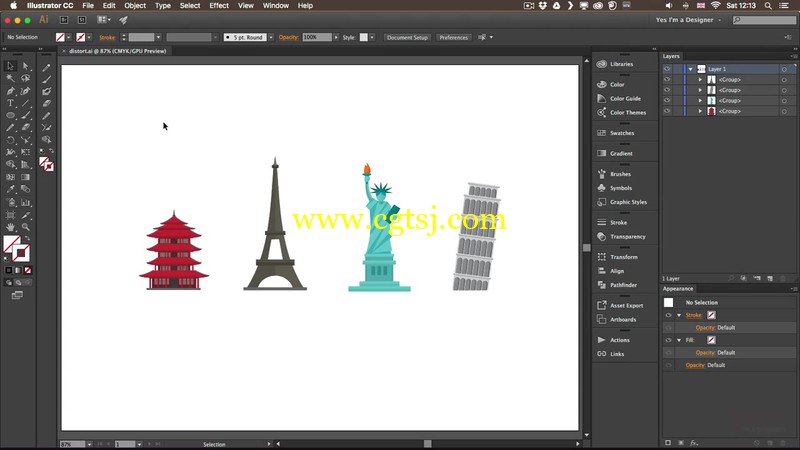
Task: Click target circle of red pagoda group
Action: pyautogui.click(x=784, y=111)
